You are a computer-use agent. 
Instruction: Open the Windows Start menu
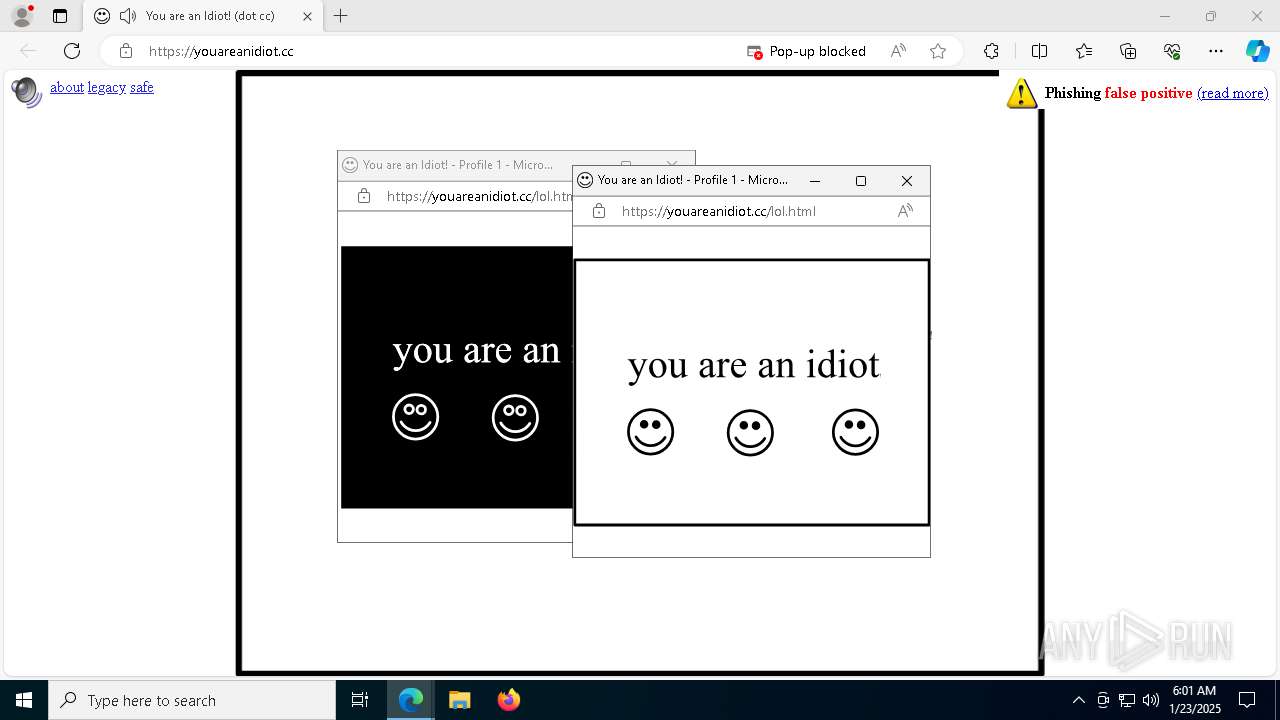click(24, 700)
